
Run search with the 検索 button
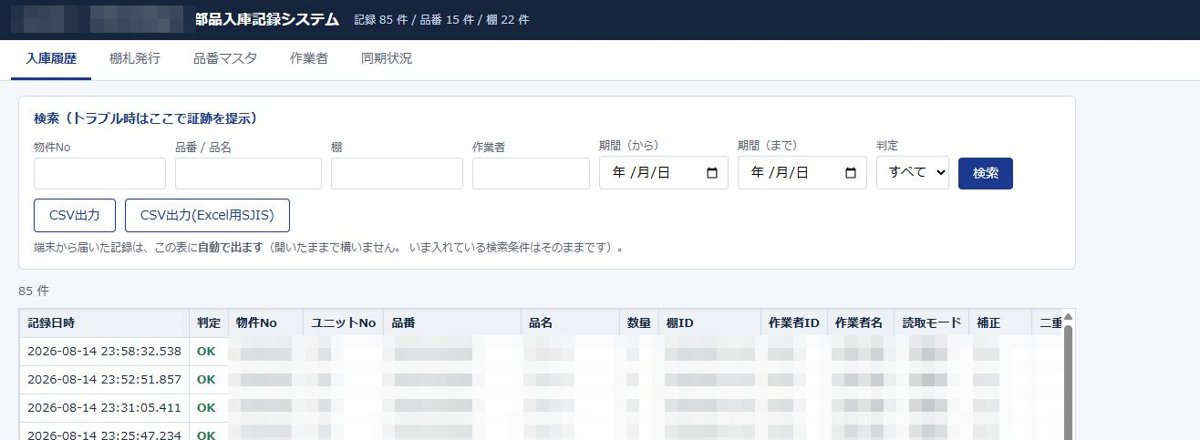985,173
